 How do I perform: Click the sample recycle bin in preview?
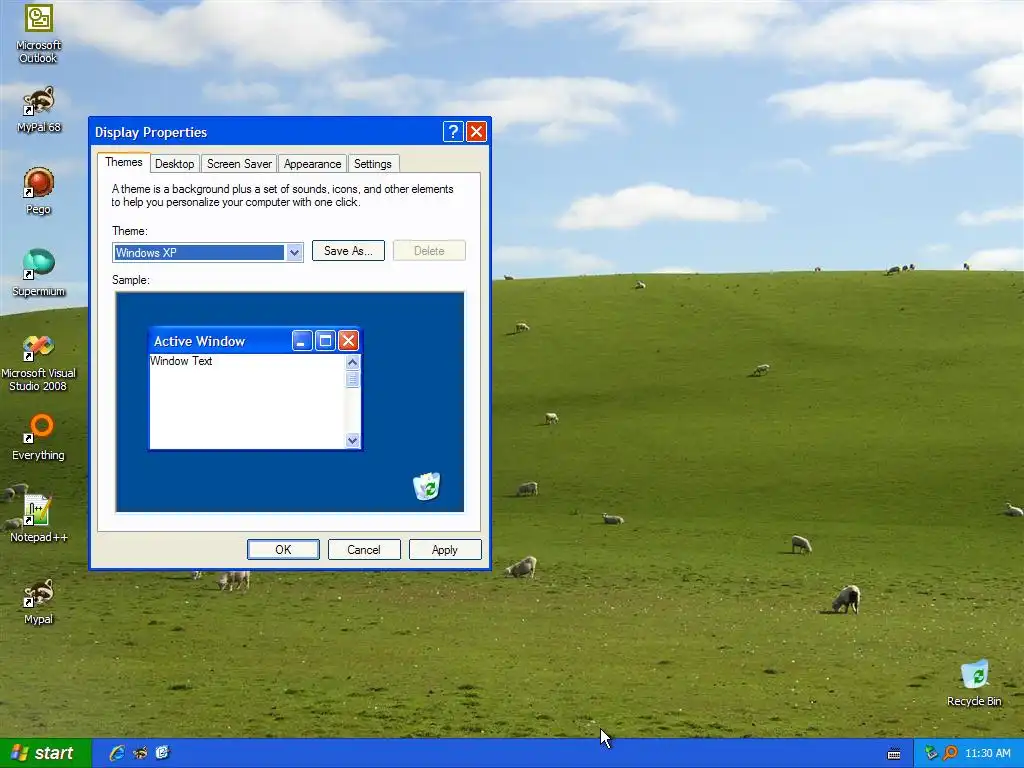tap(426, 487)
